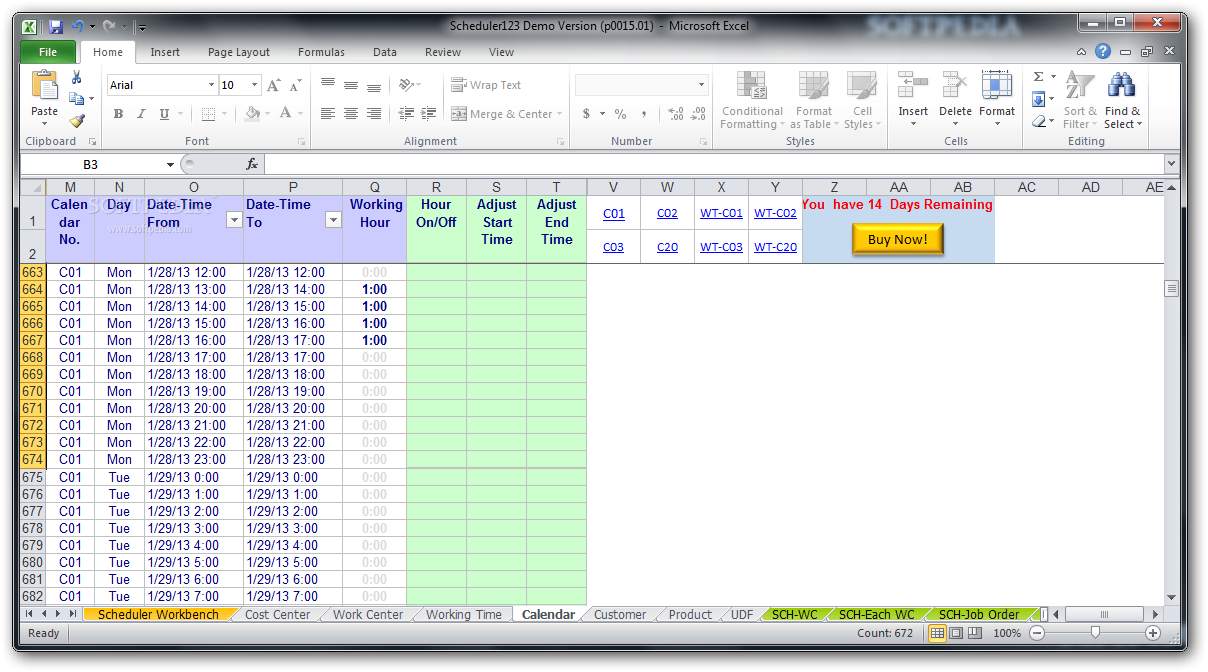Toggle Center text alignment
Screen dimensions: 1208x672
[351, 114]
